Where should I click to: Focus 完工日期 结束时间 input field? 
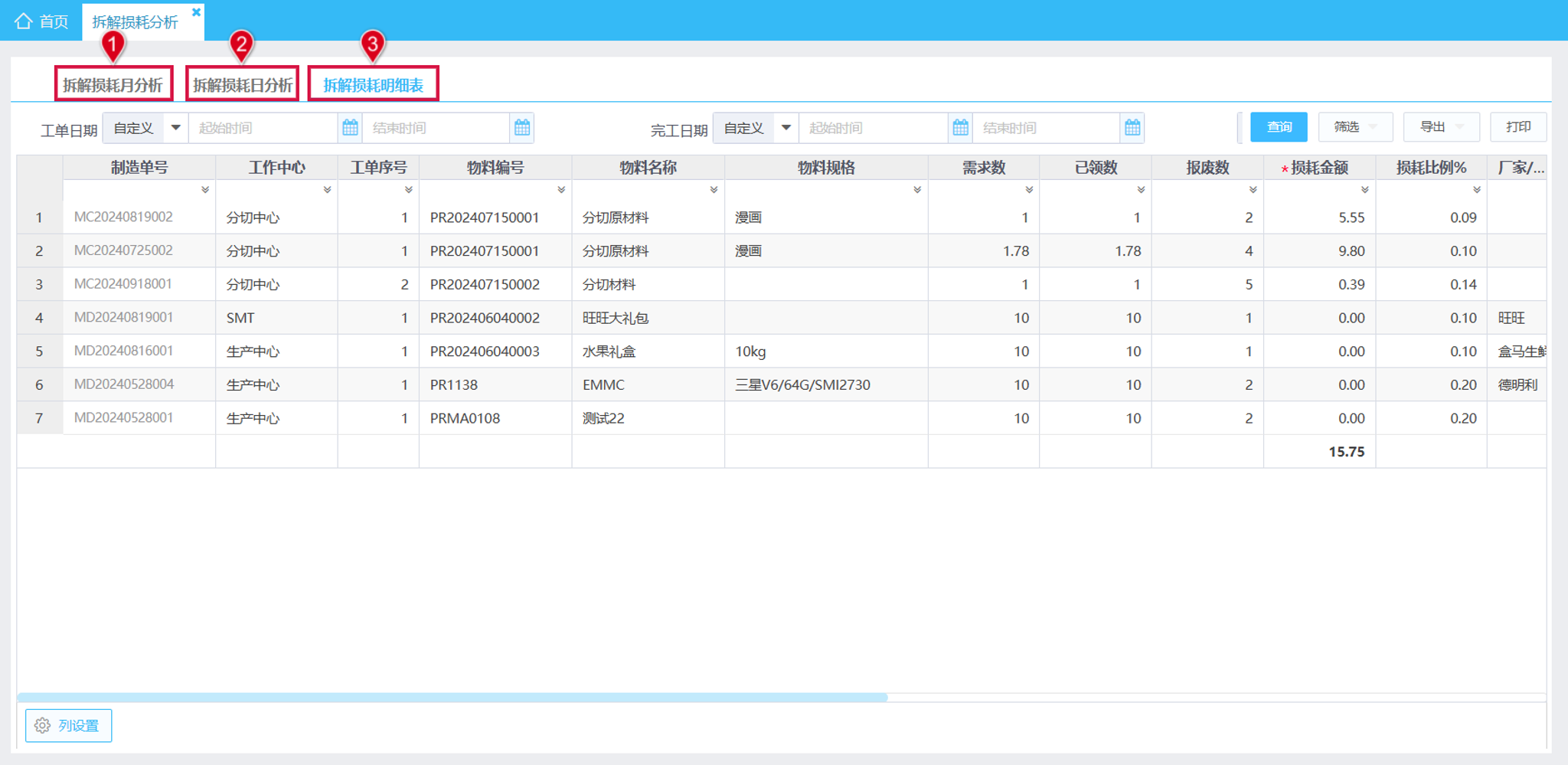pos(1047,128)
